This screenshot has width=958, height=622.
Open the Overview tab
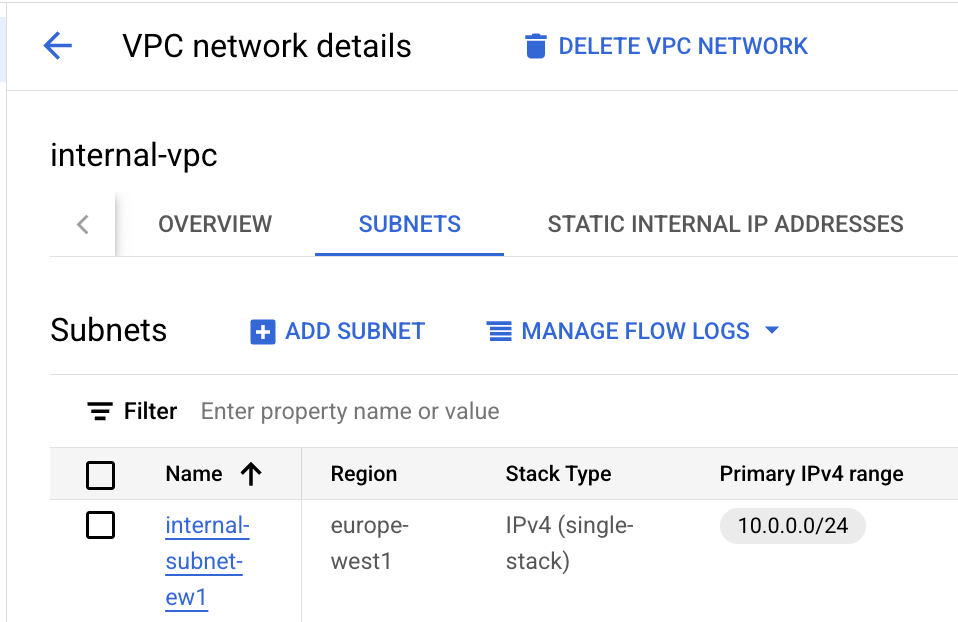[215, 224]
